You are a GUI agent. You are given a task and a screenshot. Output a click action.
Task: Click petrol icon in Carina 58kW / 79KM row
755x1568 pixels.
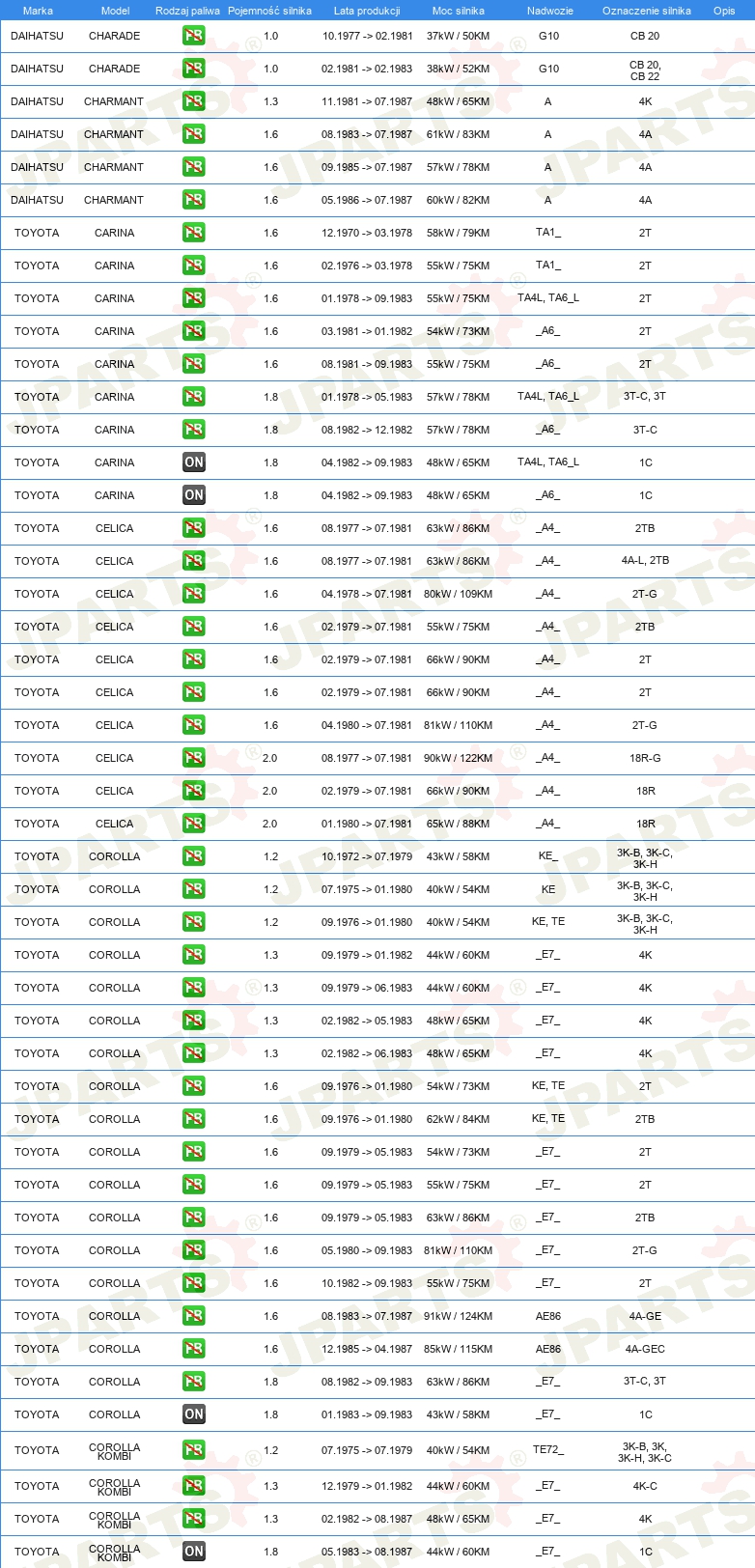click(x=194, y=233)
